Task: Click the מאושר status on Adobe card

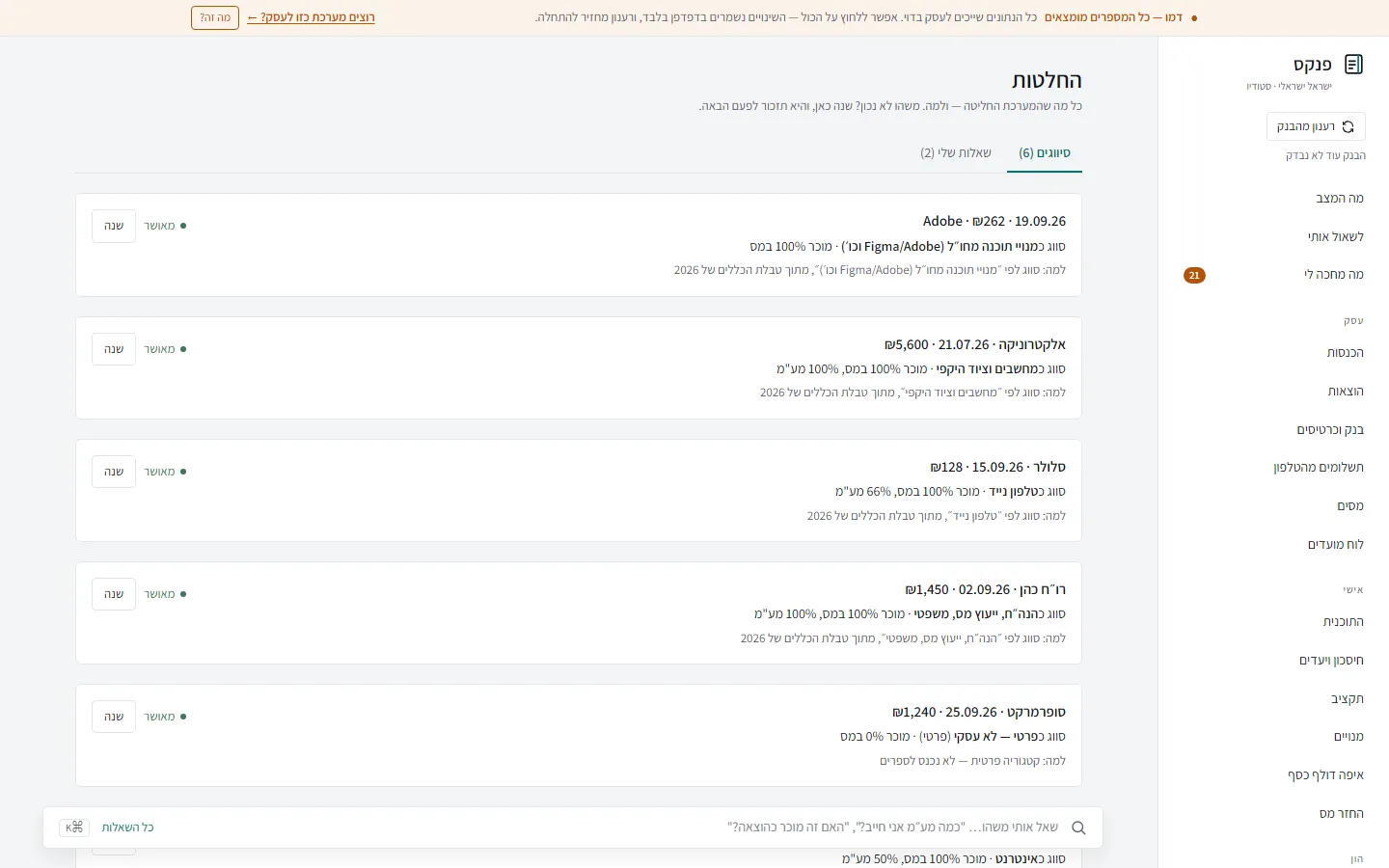Action: [x=165, y=226]
